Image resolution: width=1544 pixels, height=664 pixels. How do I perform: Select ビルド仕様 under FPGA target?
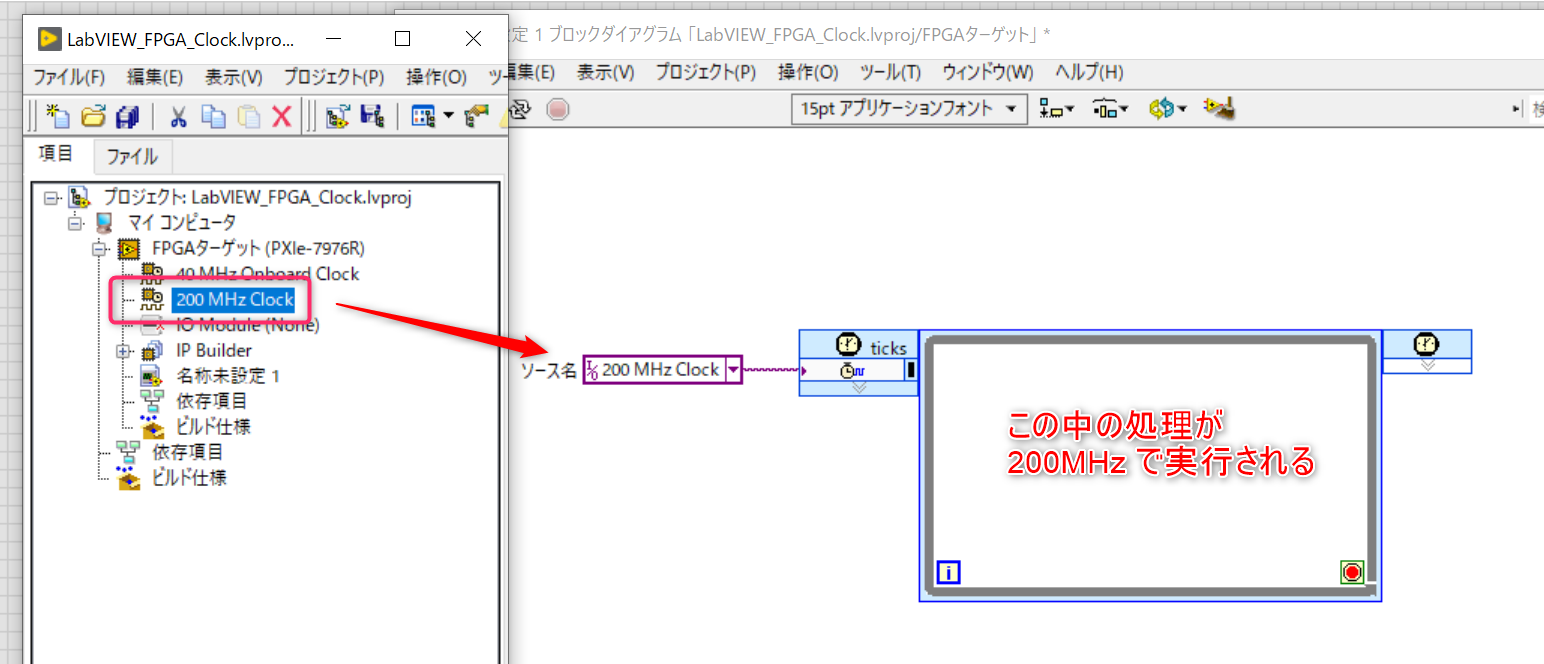pos(212,427)
